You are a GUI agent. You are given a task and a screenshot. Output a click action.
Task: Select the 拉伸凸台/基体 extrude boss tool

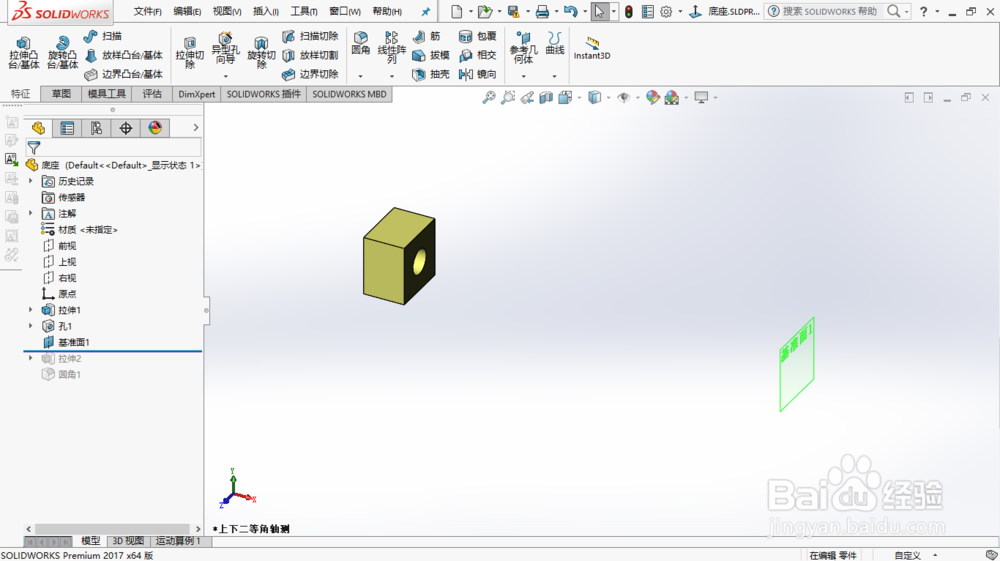point(24,53)
